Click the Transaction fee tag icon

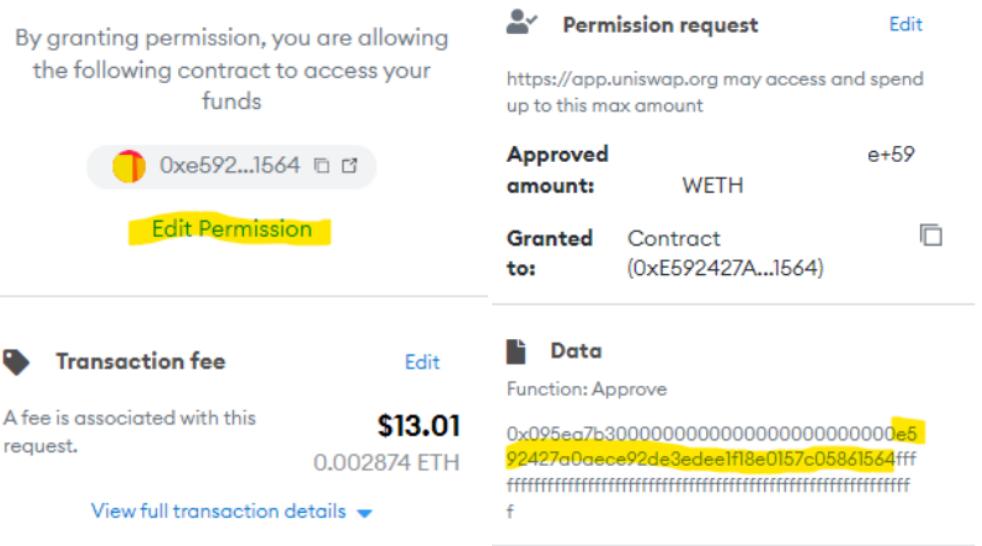(x=17, y=362)
